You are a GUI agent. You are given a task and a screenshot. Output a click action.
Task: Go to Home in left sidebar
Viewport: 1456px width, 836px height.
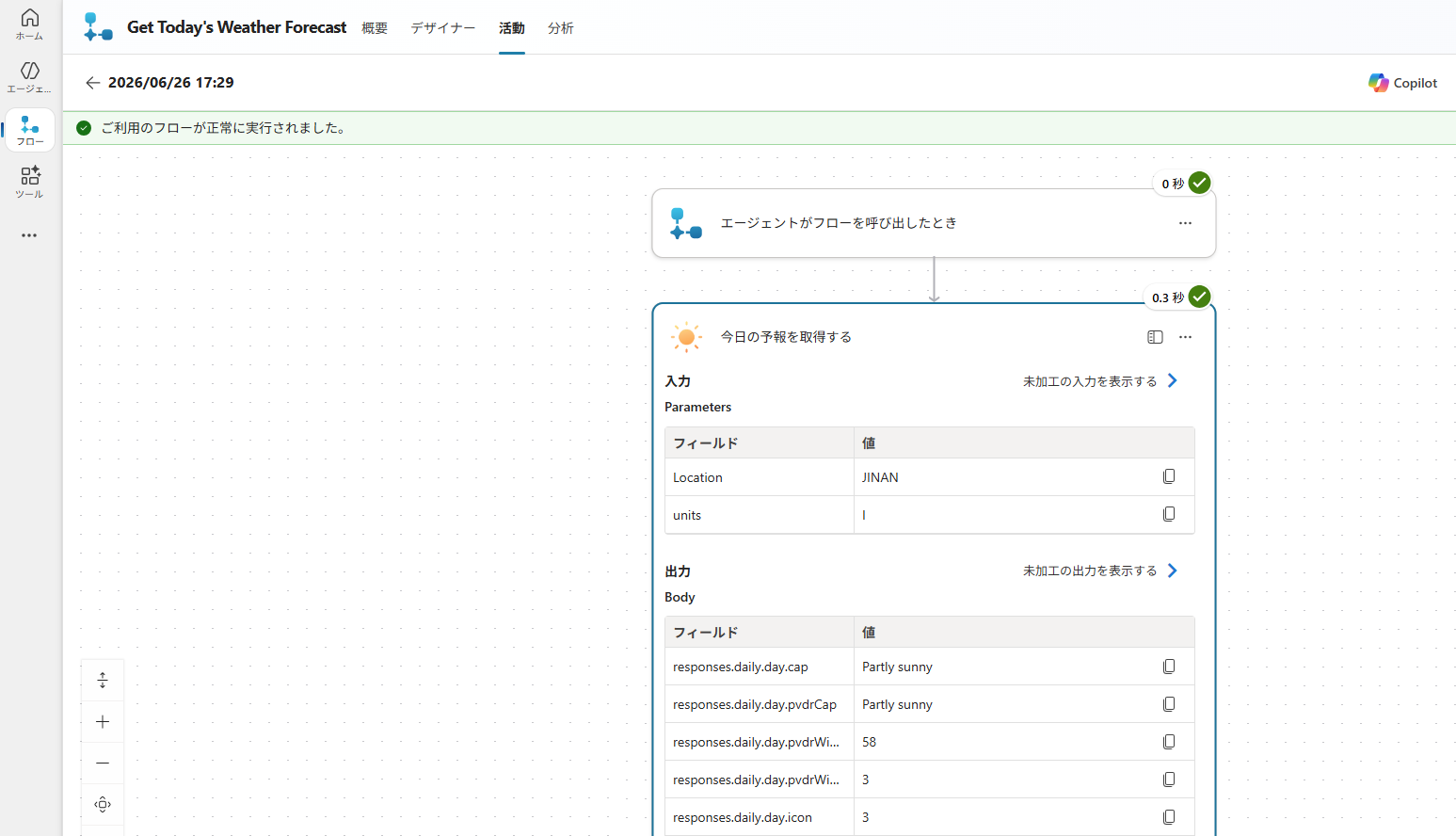click(x=29, y=24)
